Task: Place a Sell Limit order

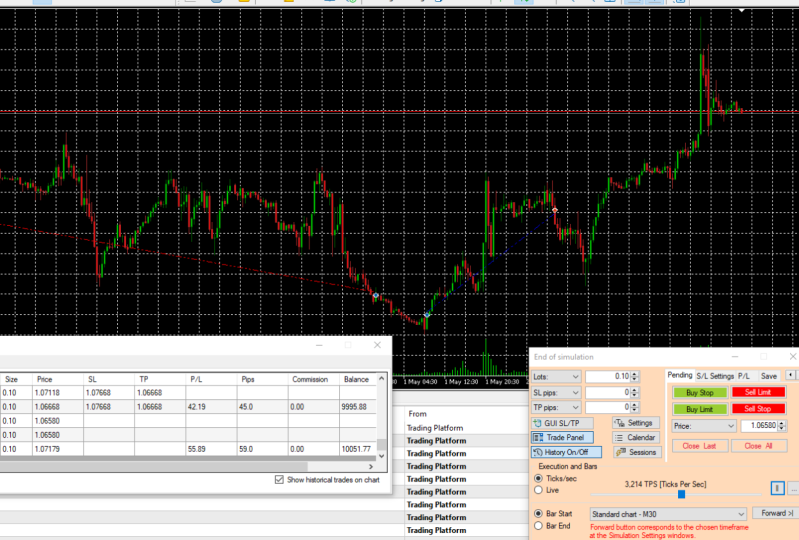Action: click(758, 392)
